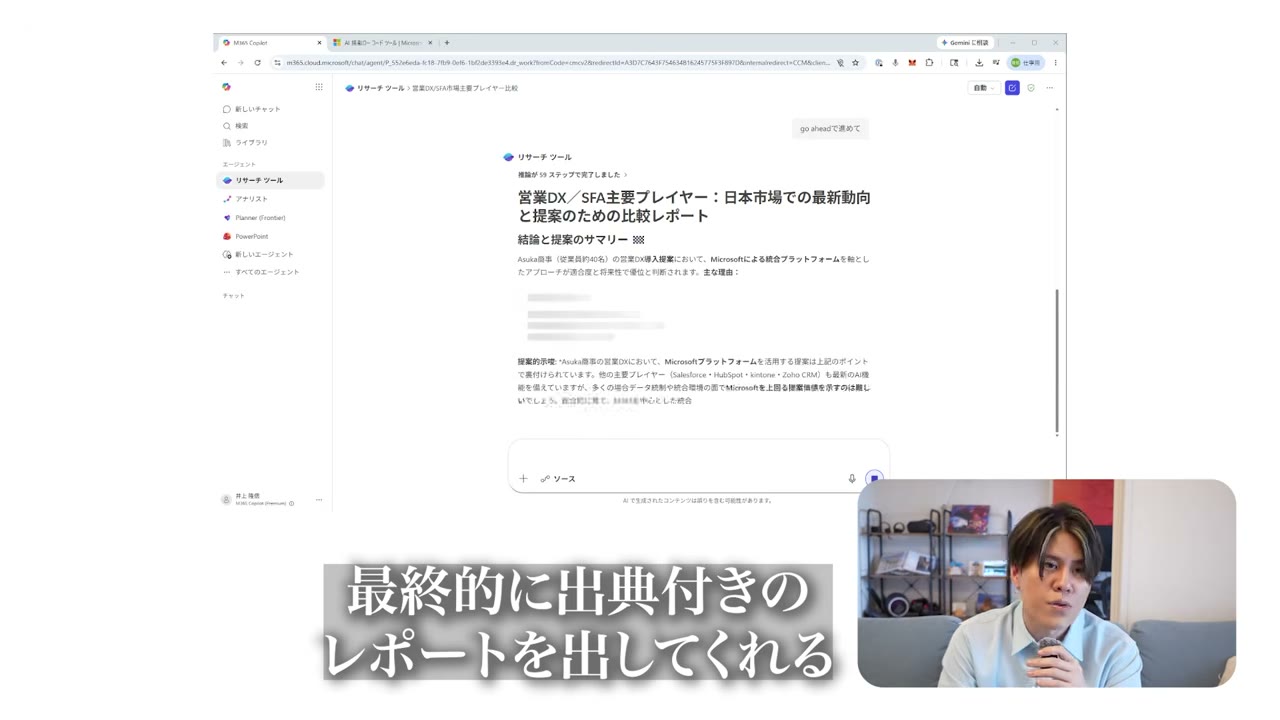Click the microphone icon in composer
Image resolution: width=1280 pixels, height=720 pixels.
[852, 479]
